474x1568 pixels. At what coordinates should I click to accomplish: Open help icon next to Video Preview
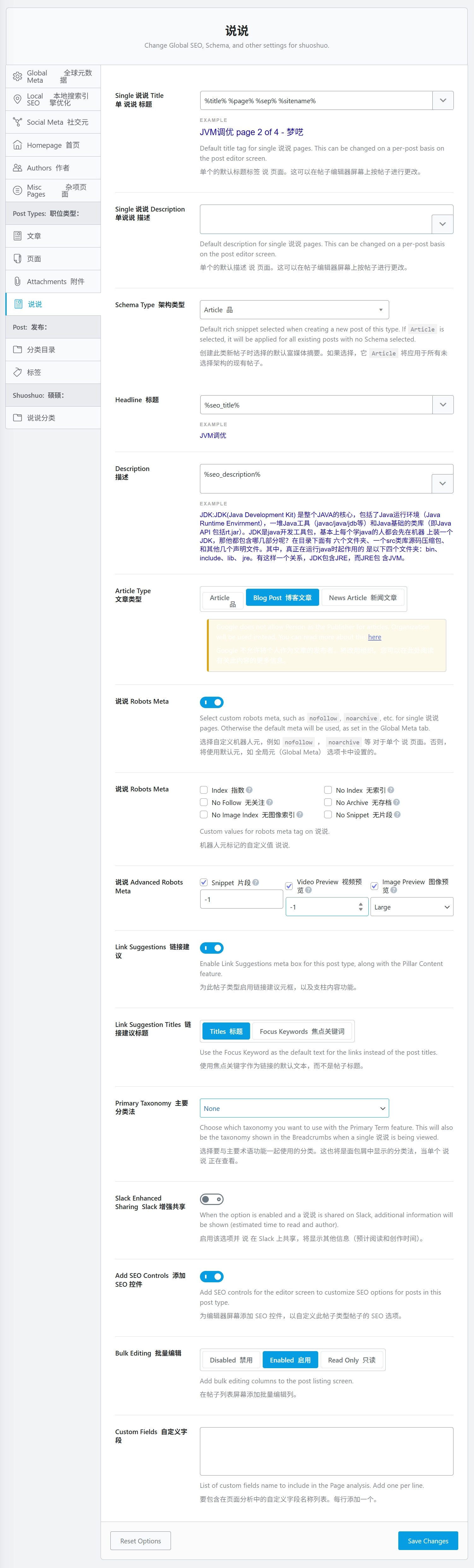(308, 890)
